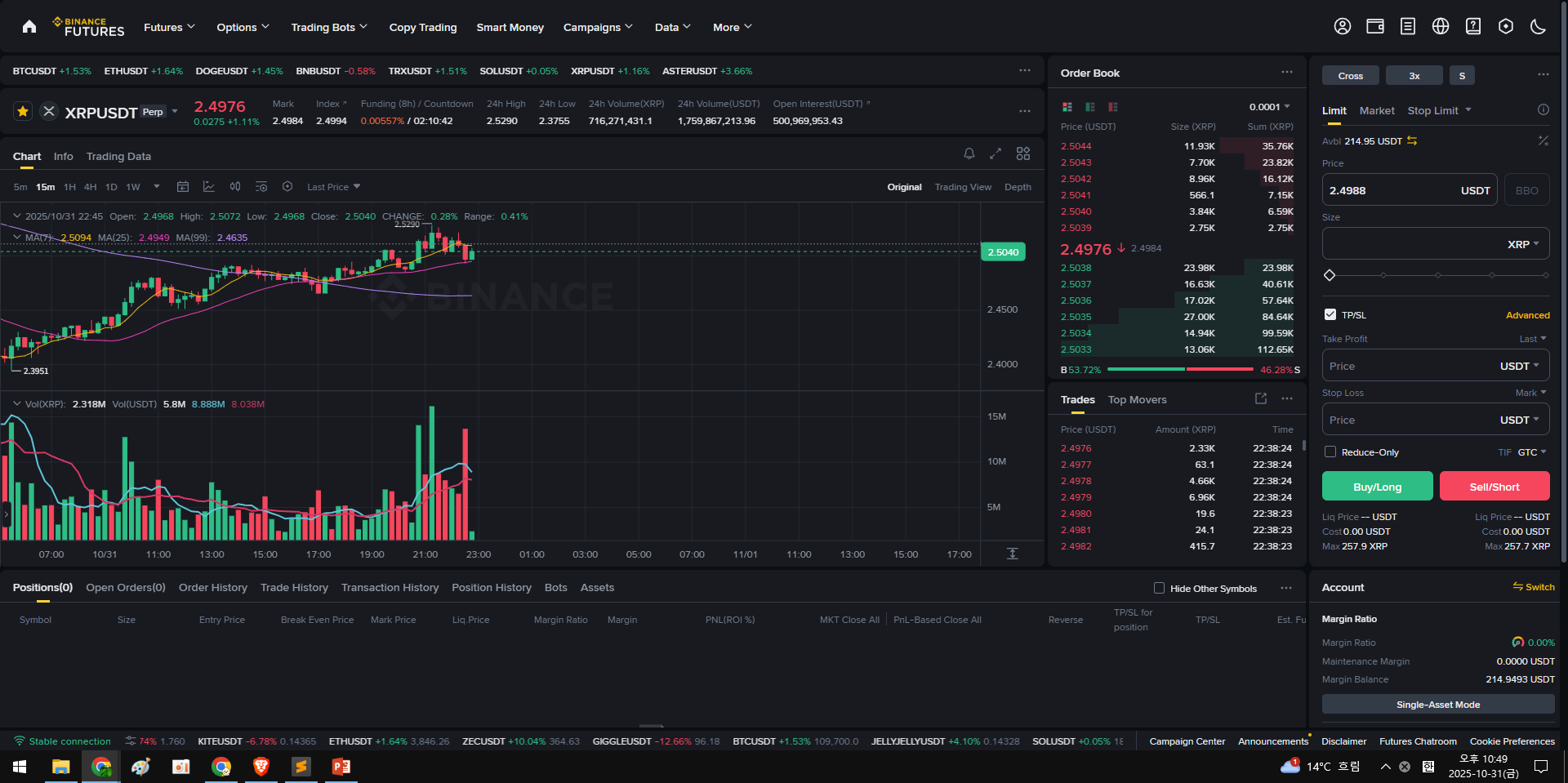The image size is (1568, 783).
Task: Open the price alert bell icon
Action: [969, 153]
